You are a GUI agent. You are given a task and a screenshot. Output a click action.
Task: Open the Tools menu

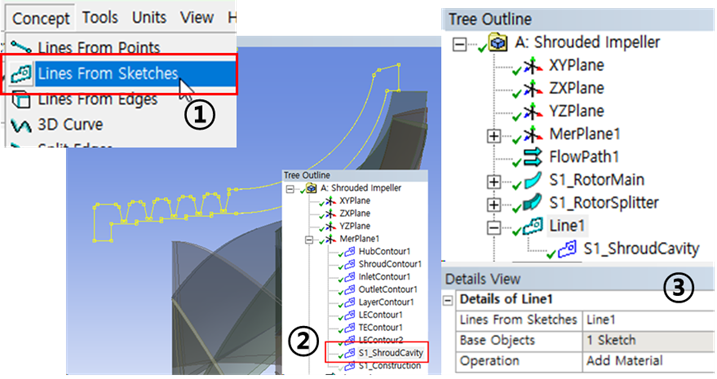(x=100, y=18)
